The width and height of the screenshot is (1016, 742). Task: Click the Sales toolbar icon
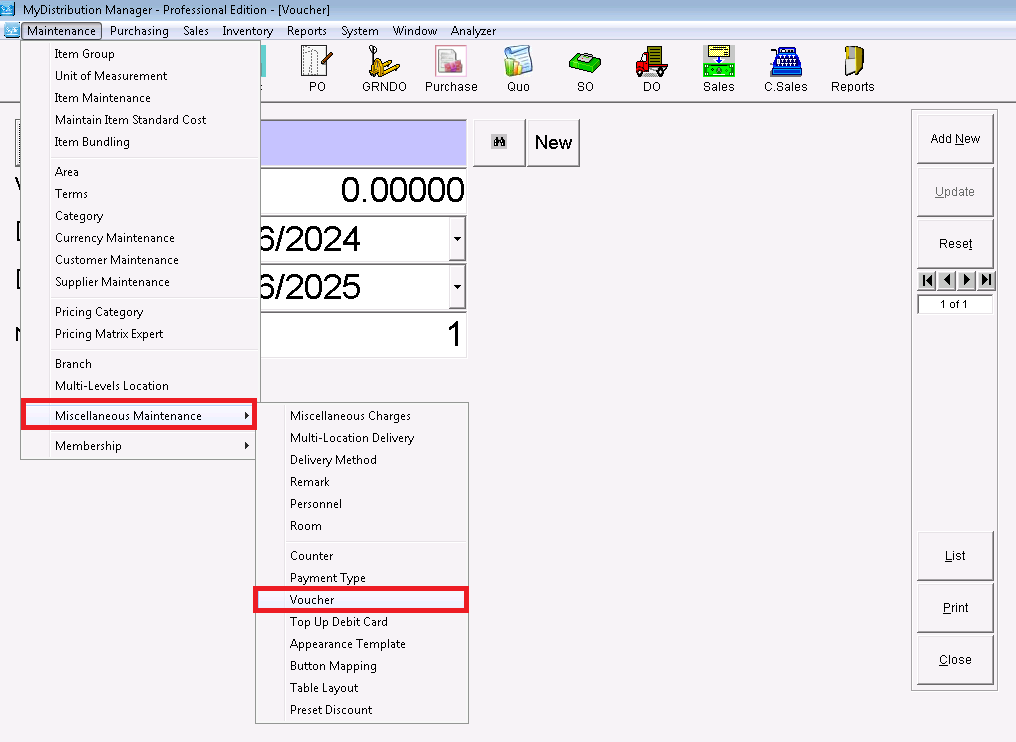[718, 69]
